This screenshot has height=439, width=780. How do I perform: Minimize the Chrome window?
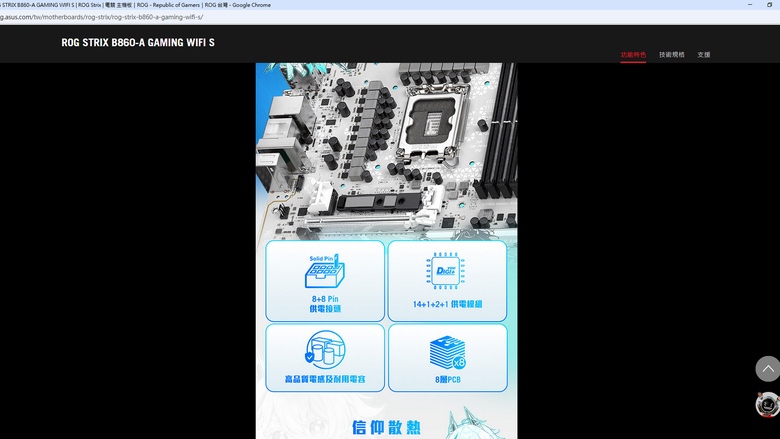(x=750, y=4)
